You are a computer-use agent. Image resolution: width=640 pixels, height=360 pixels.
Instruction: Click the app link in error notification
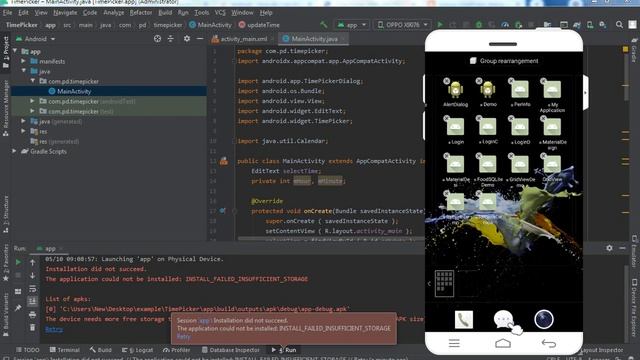pyautogui.click(x=204, y=321)
